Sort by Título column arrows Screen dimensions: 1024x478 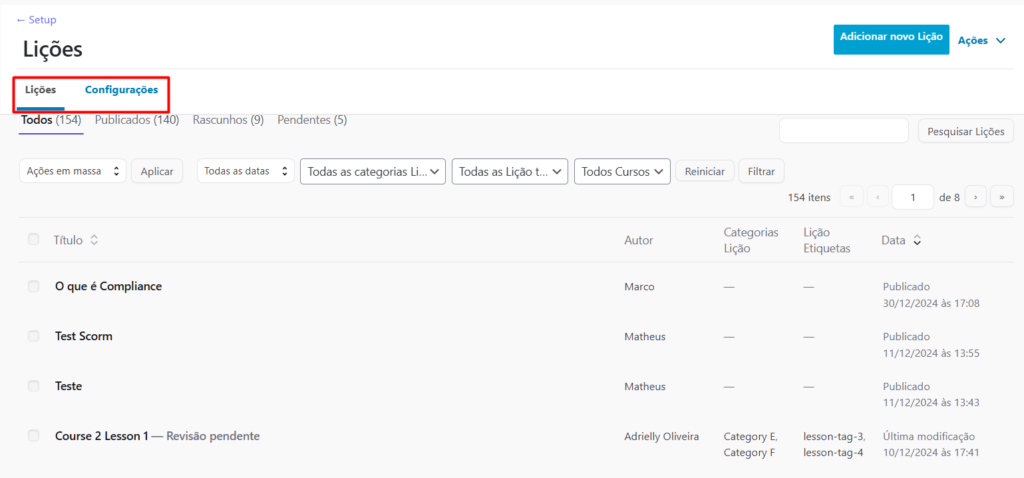tap(94, 240)
